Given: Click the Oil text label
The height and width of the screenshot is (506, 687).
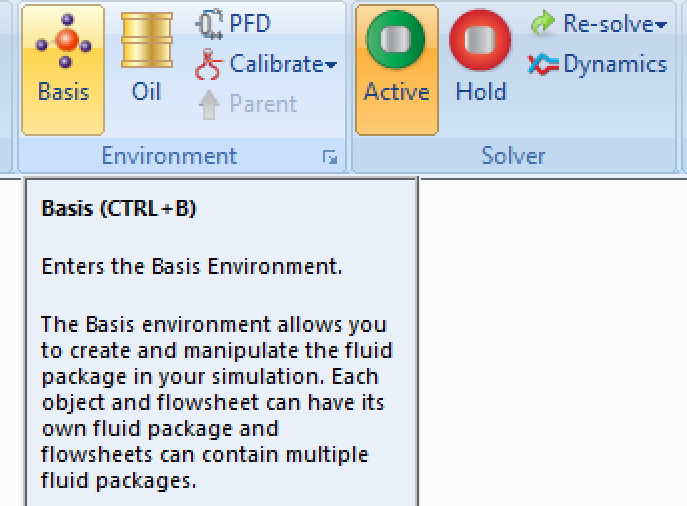Looking at the screenshot, I should (x=147, y=92).
